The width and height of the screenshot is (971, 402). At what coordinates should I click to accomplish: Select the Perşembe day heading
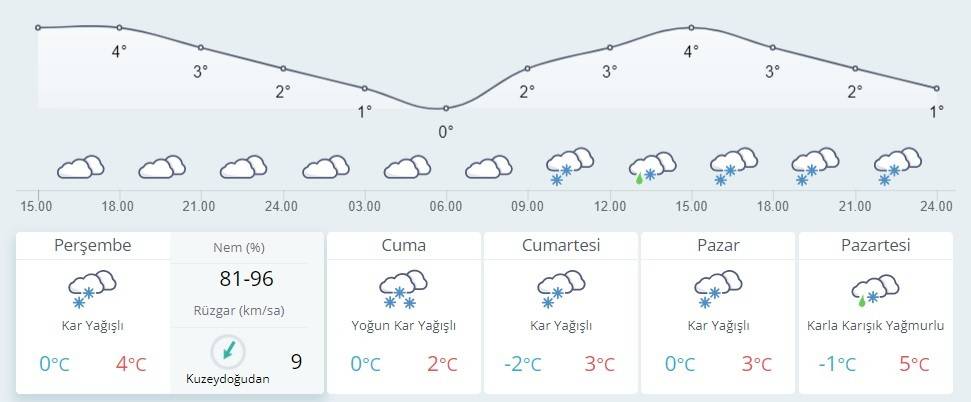point(92,245)
